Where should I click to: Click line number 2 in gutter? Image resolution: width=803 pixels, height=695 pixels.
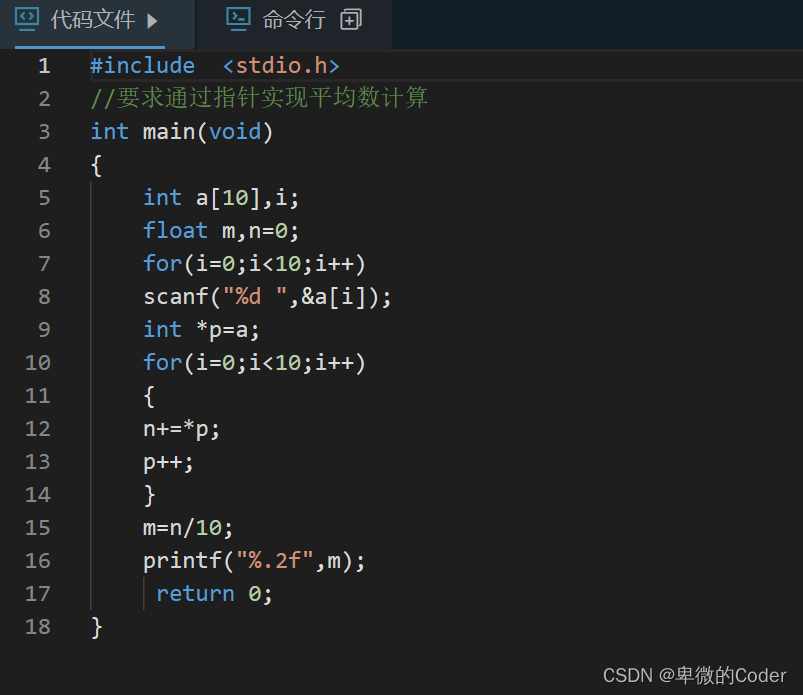pos(45,99)
